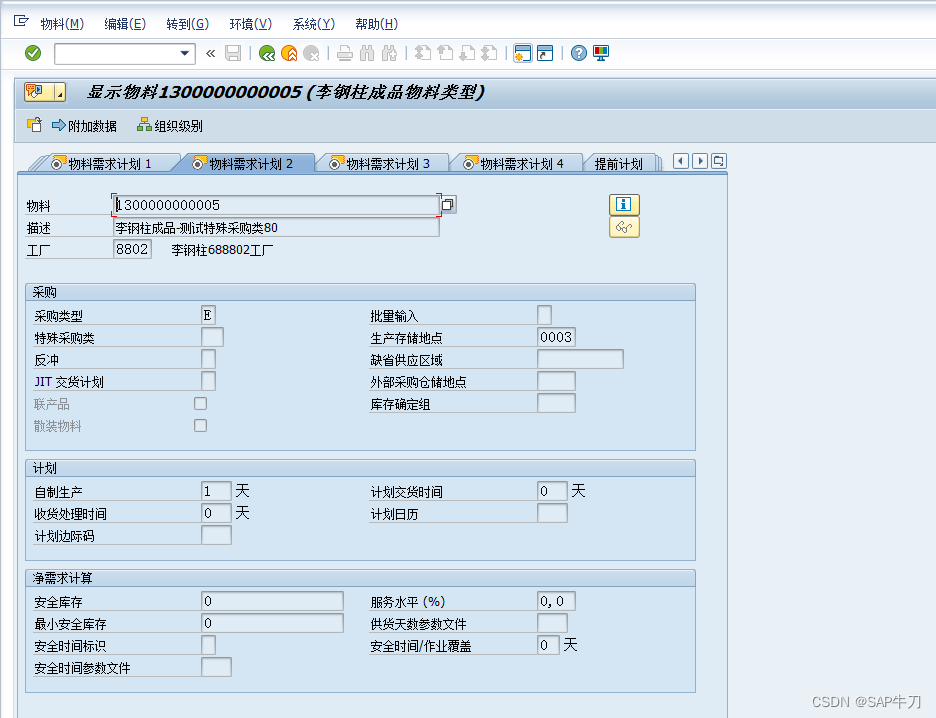Click the Create New Session icon
936x718 pixels.
(522, 53)
